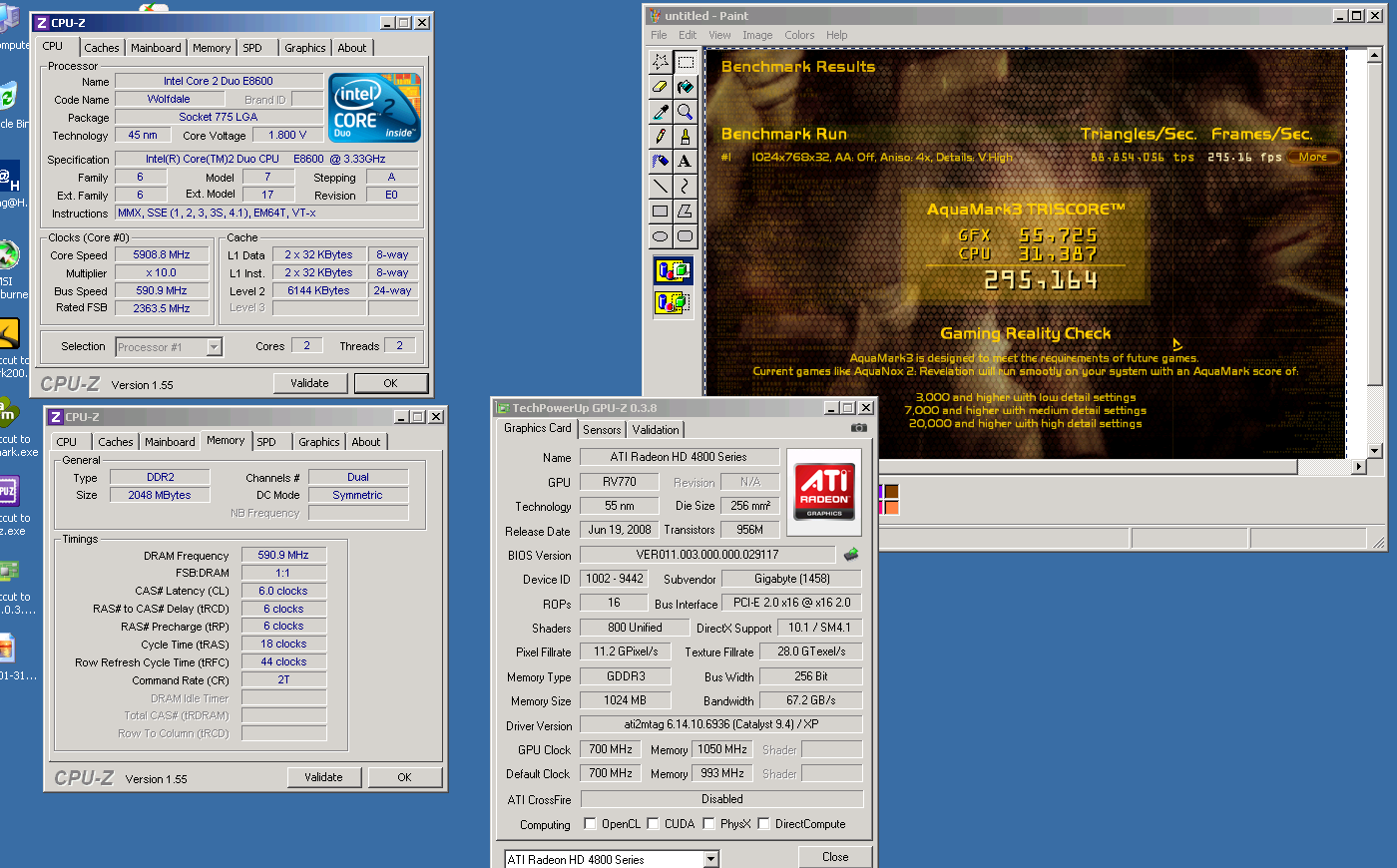This screenshot has width=1397, height=868.
Task: Open the Image menu in Paint
Action: (757, 35)
